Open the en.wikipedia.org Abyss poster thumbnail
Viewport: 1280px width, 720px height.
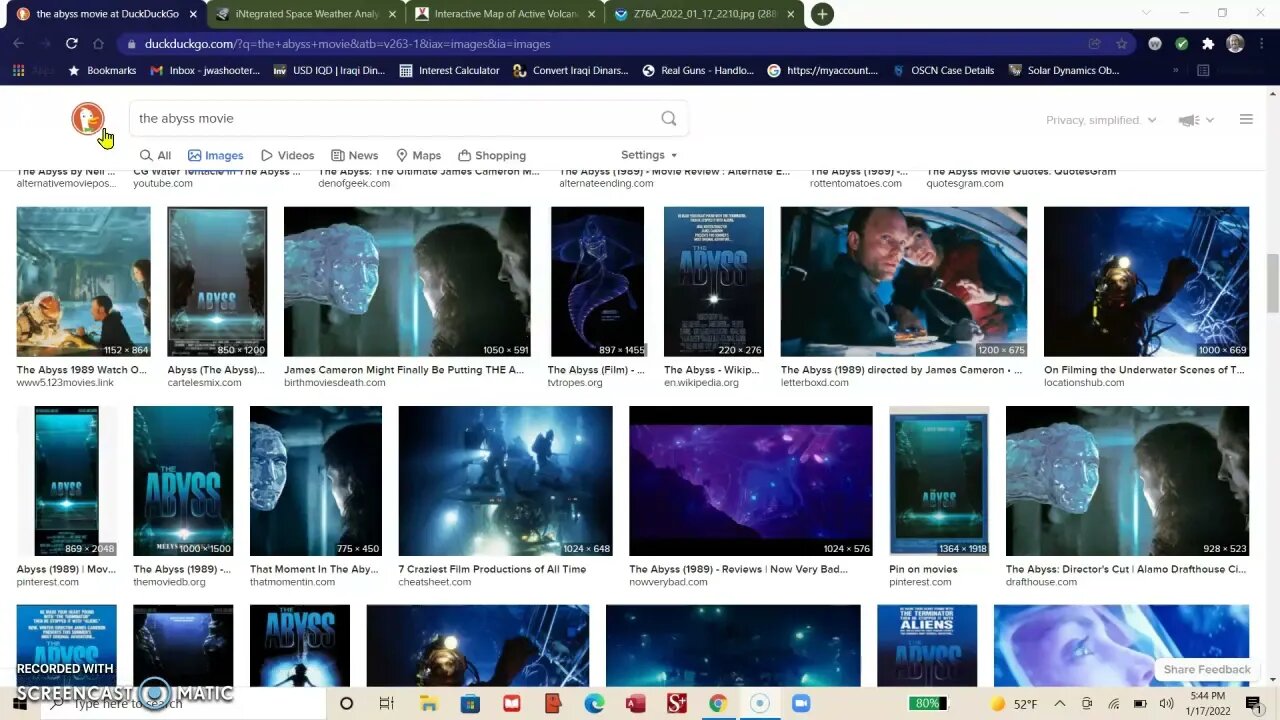(714, 282)
